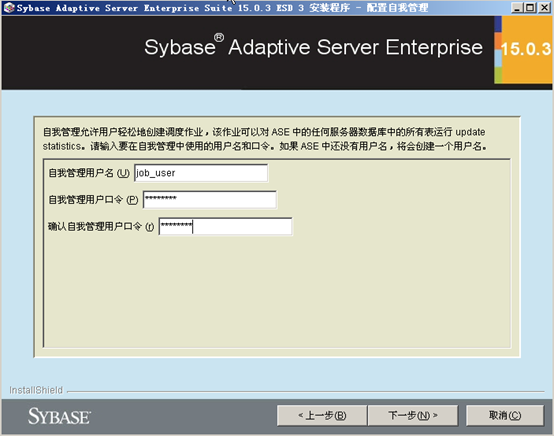This screenshot has height=436, width=554.
Task: Click the 自我管理用户口令 (P) label
Action: click(x=93, y=200)
